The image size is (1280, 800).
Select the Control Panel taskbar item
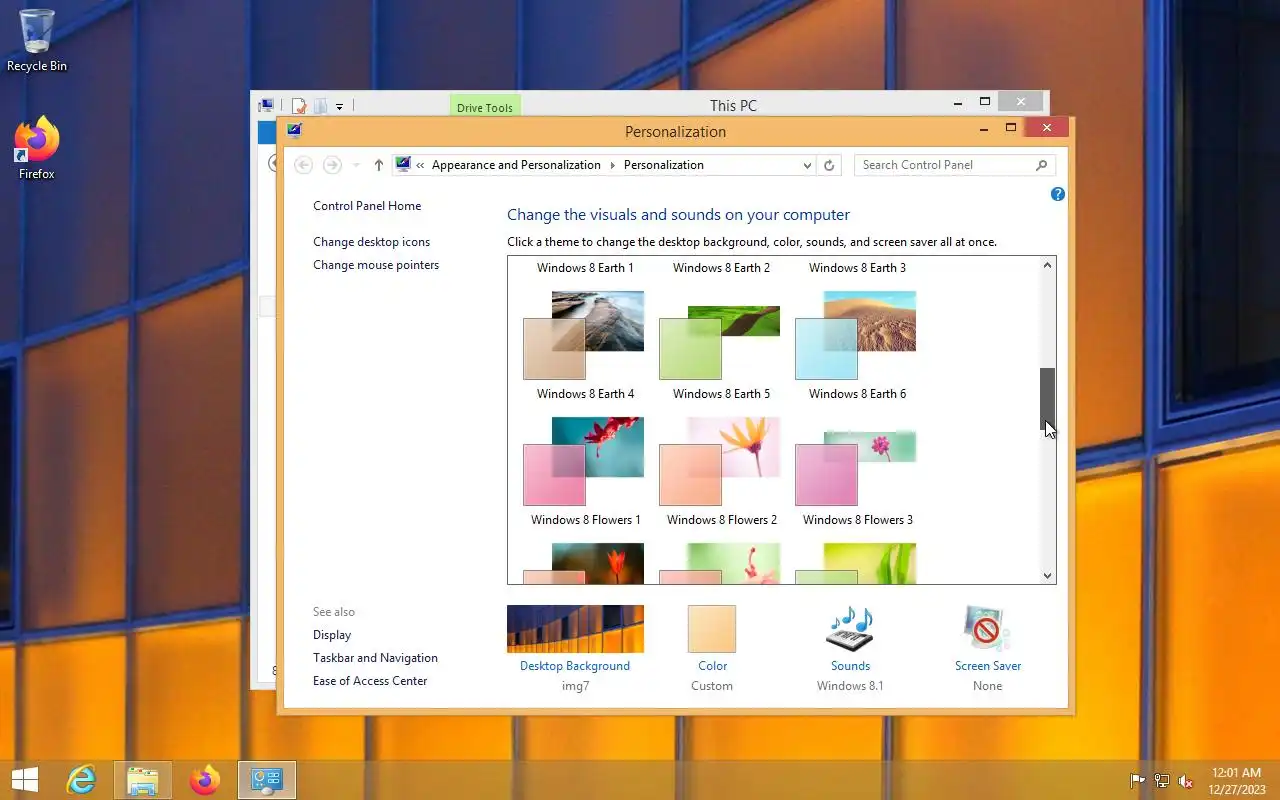click(x=267, y=780)
